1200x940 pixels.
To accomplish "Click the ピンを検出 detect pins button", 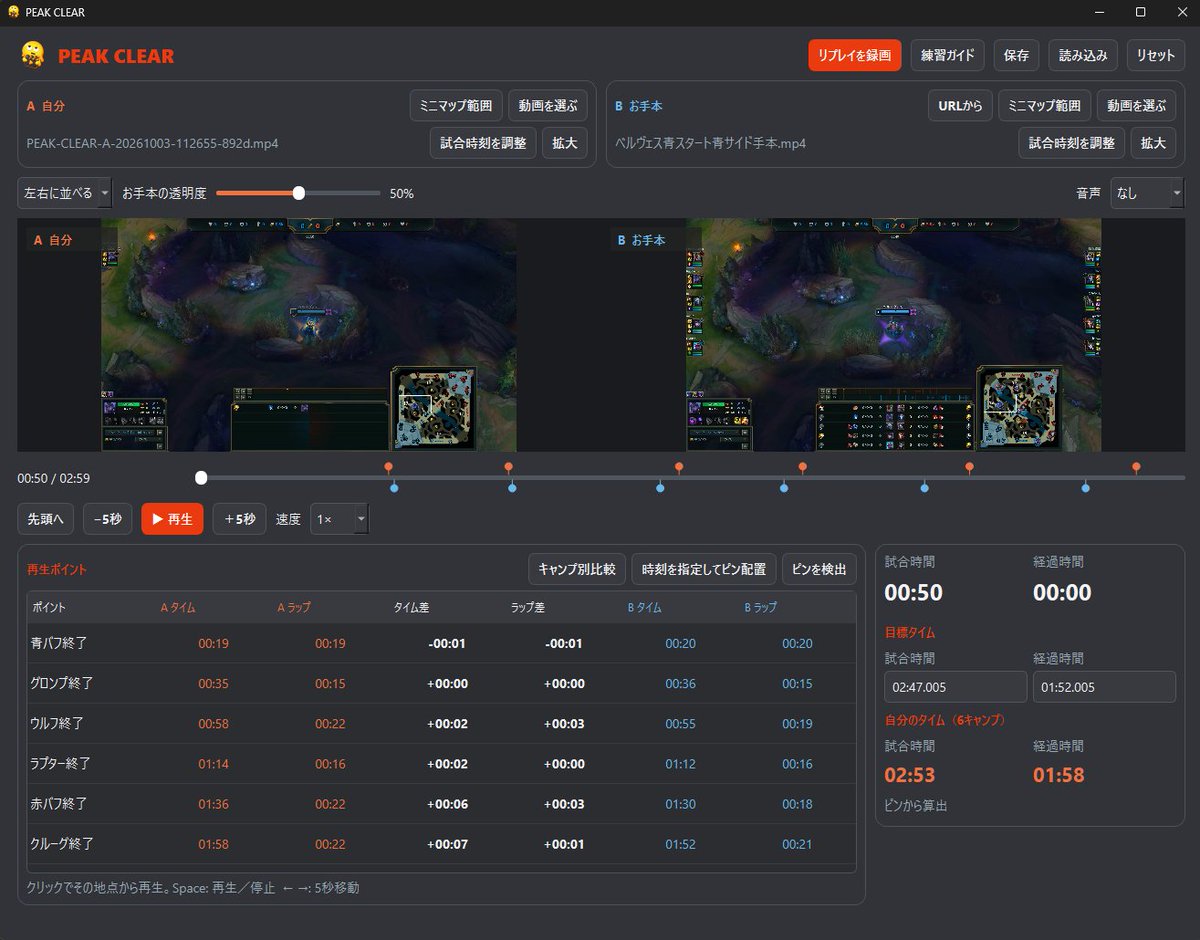I will [x=819, y=569].
